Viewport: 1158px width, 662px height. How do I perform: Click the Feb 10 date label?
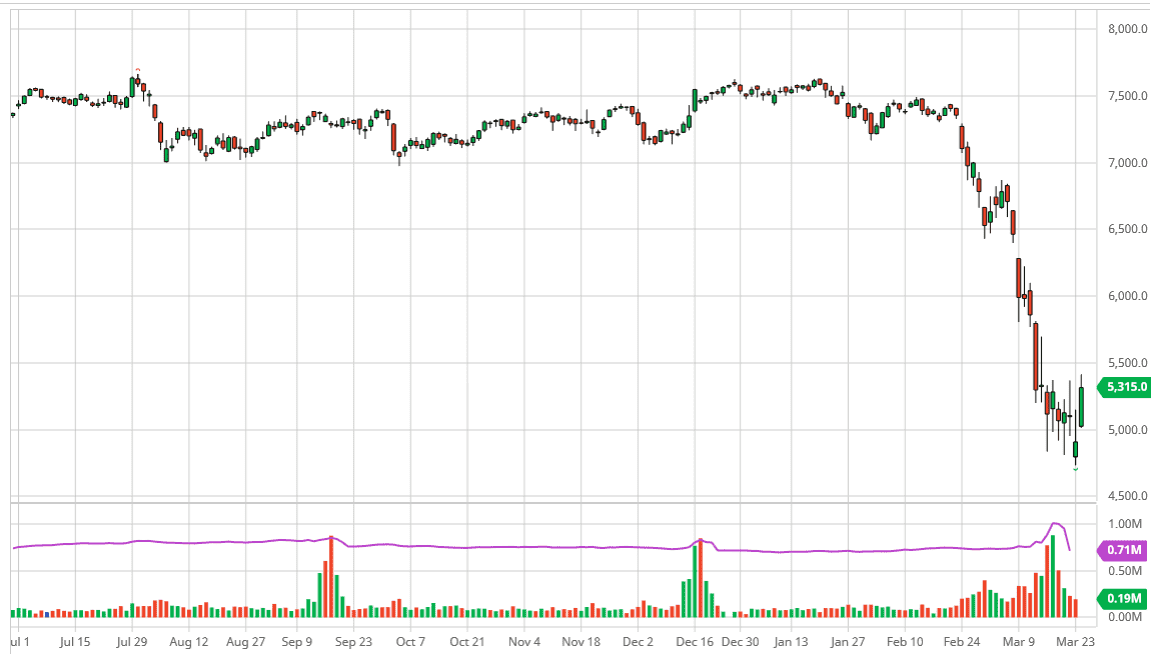904,642
